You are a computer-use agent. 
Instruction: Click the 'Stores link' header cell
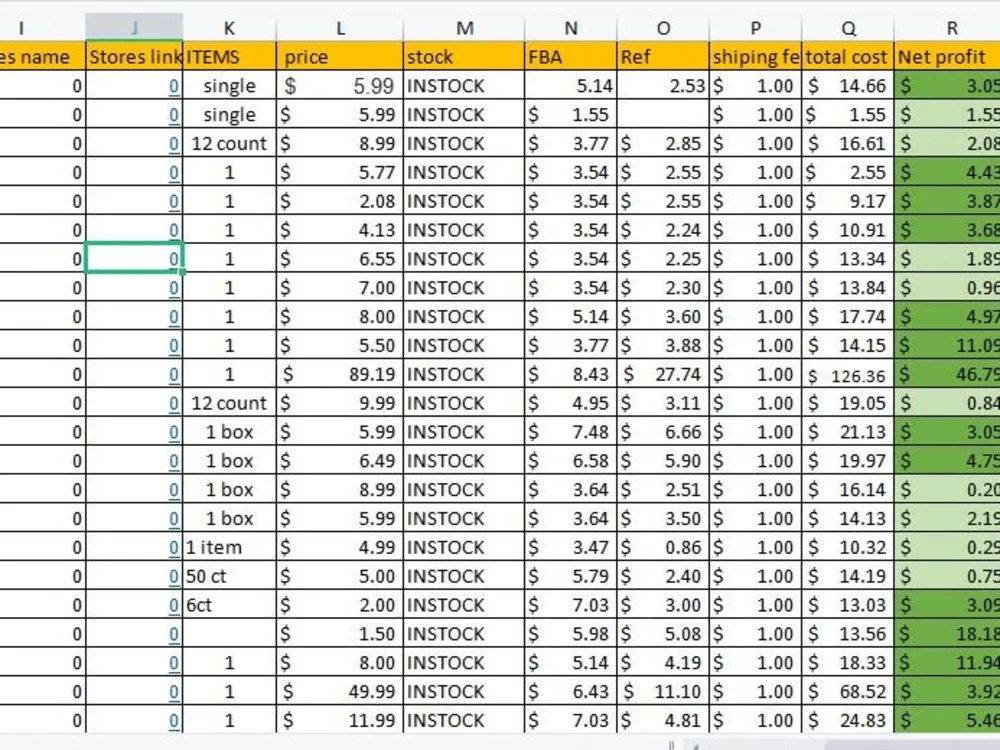click(134, 57)
